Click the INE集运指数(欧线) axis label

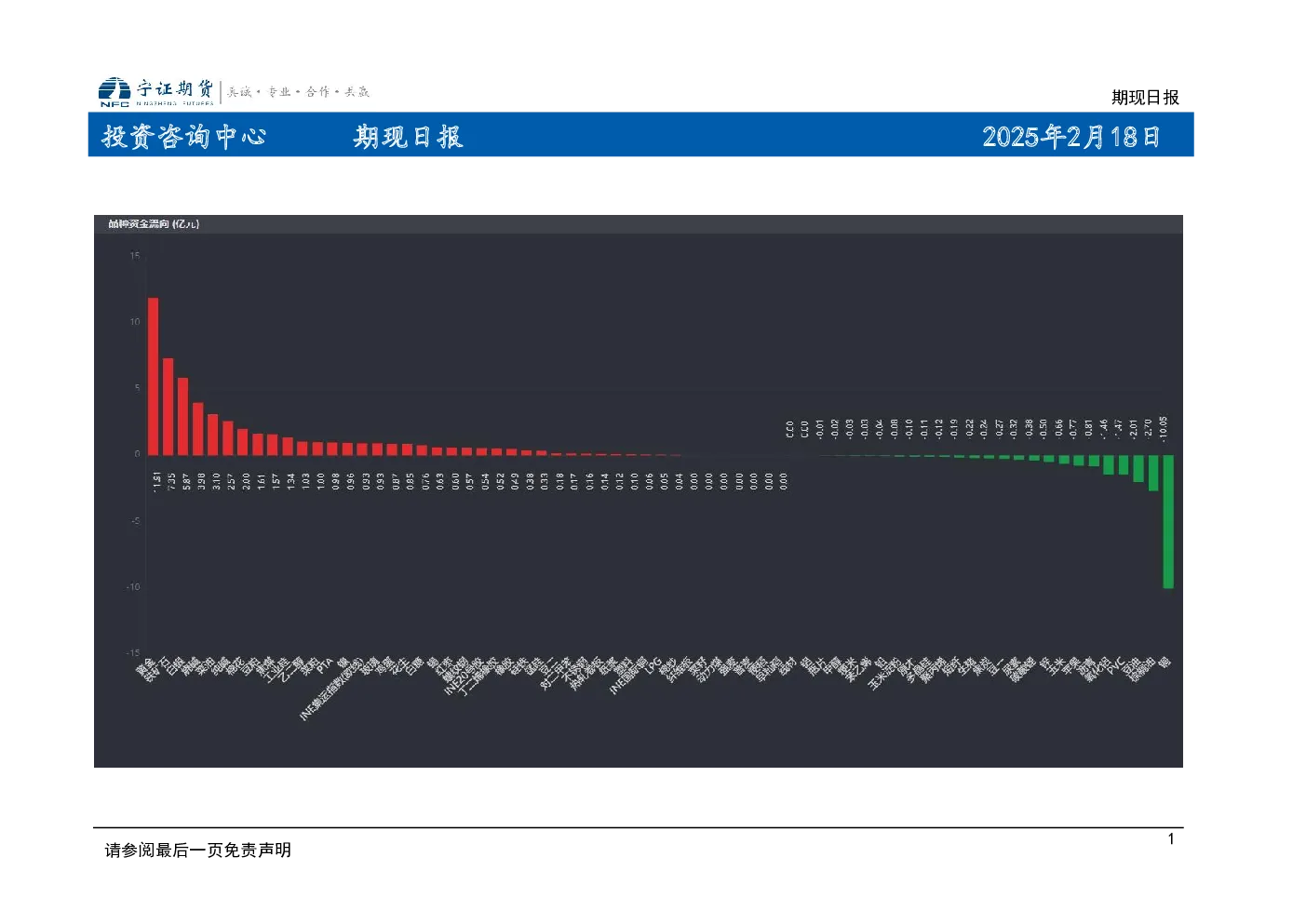pos(331,690)
